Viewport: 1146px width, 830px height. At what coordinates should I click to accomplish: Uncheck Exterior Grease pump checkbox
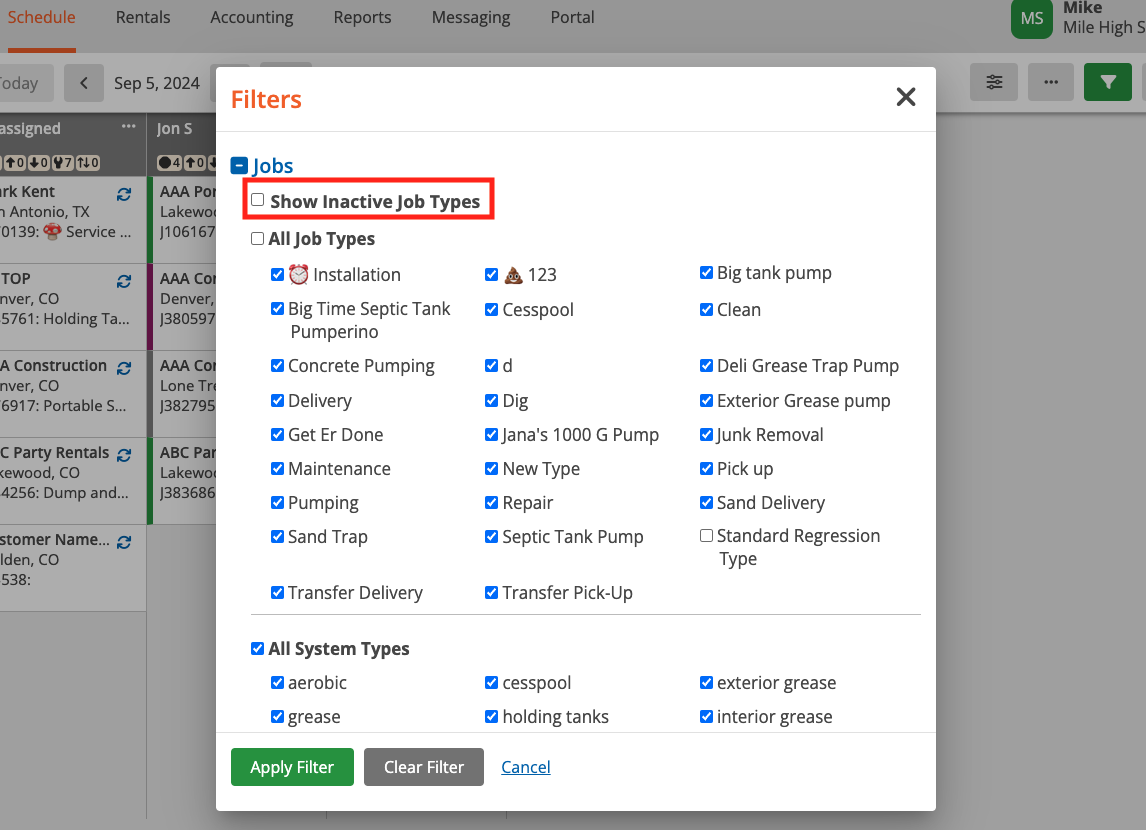coord(706,400)
